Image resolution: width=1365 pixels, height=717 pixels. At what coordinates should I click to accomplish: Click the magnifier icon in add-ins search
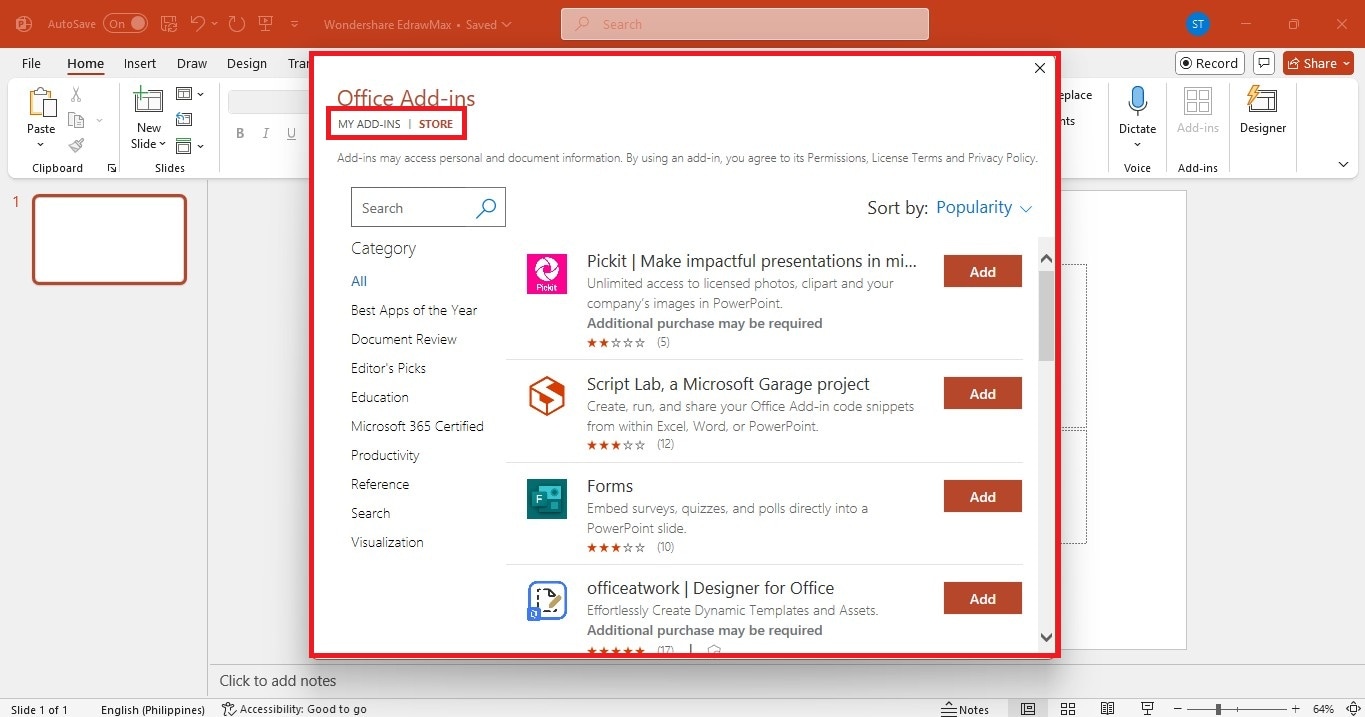[486, 208]
